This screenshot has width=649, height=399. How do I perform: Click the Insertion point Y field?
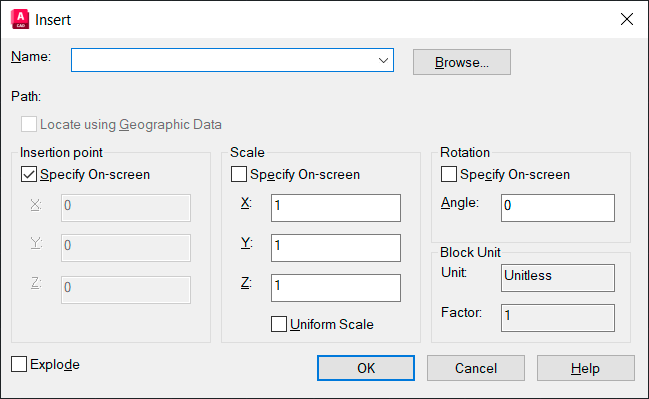tap(126, 248)
